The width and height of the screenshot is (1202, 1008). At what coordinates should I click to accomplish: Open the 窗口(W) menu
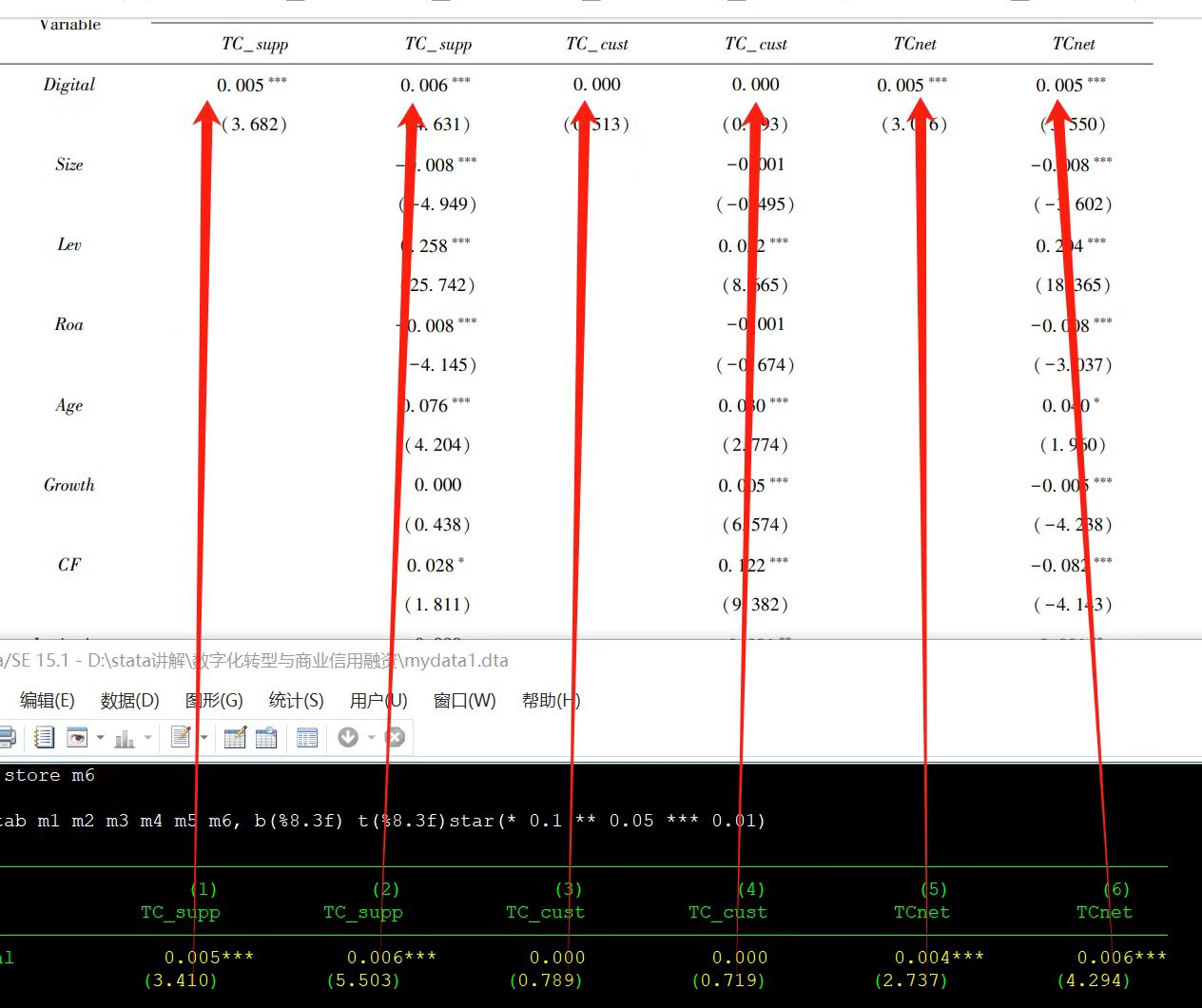coord(465,701)
